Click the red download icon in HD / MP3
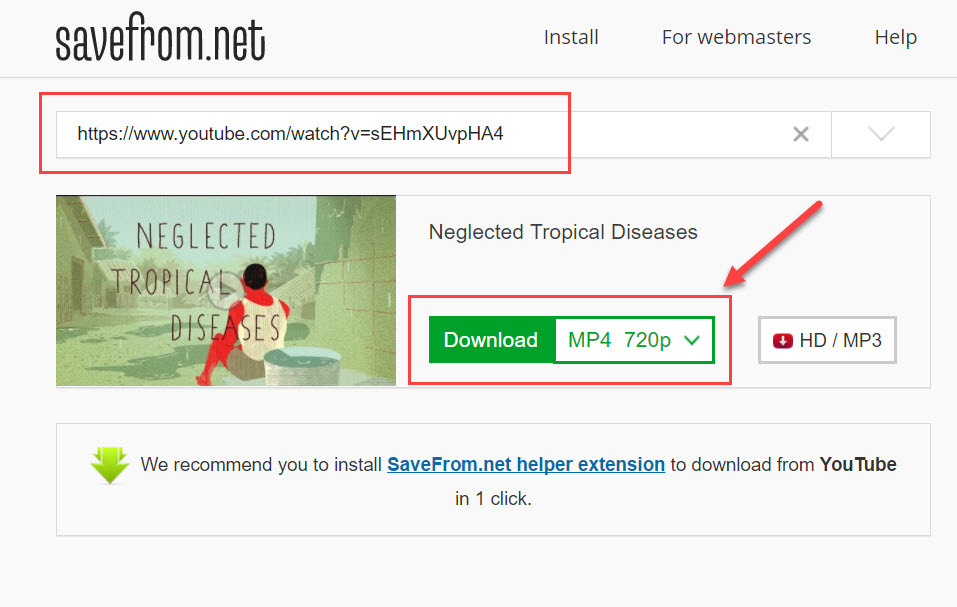This screenshot has height=607, width=957. pos(782,340)
